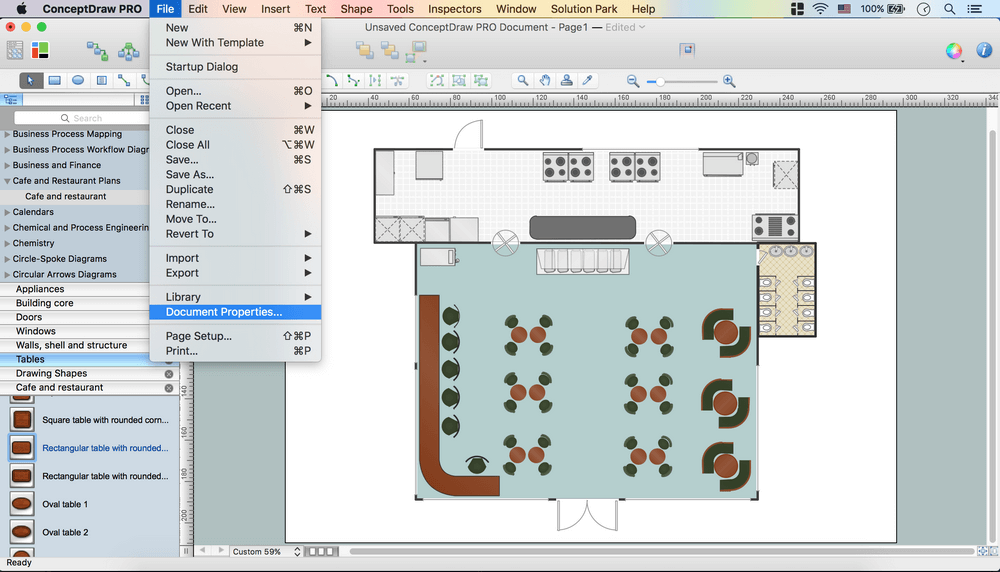The image size is (1000, 572).
Task: Close the Drawing Shapes library
Action: point(169,373)
